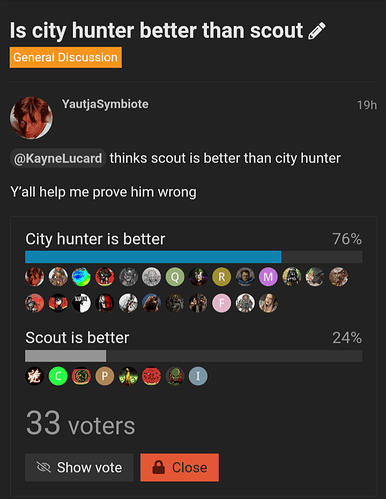Click the tan P voter avatar

(x=105, y=376)
